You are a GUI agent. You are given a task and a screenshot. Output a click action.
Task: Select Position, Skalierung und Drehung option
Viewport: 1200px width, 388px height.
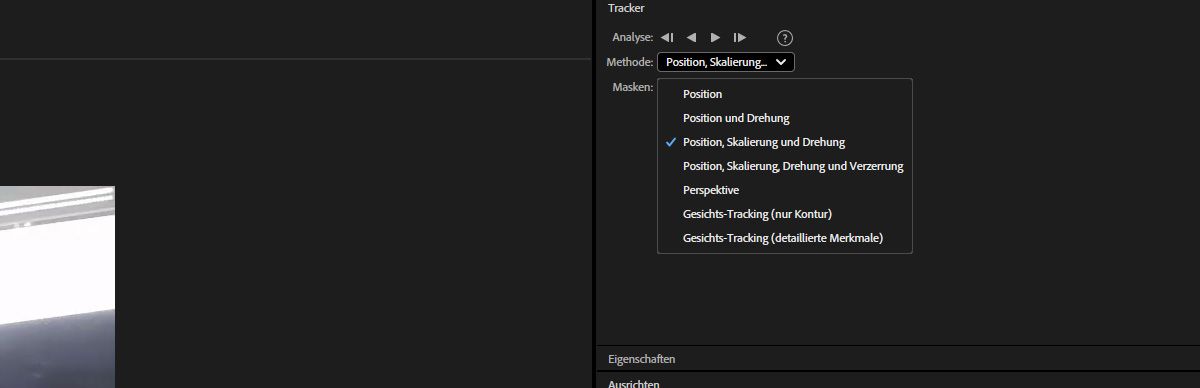click(x=785, y=142)
